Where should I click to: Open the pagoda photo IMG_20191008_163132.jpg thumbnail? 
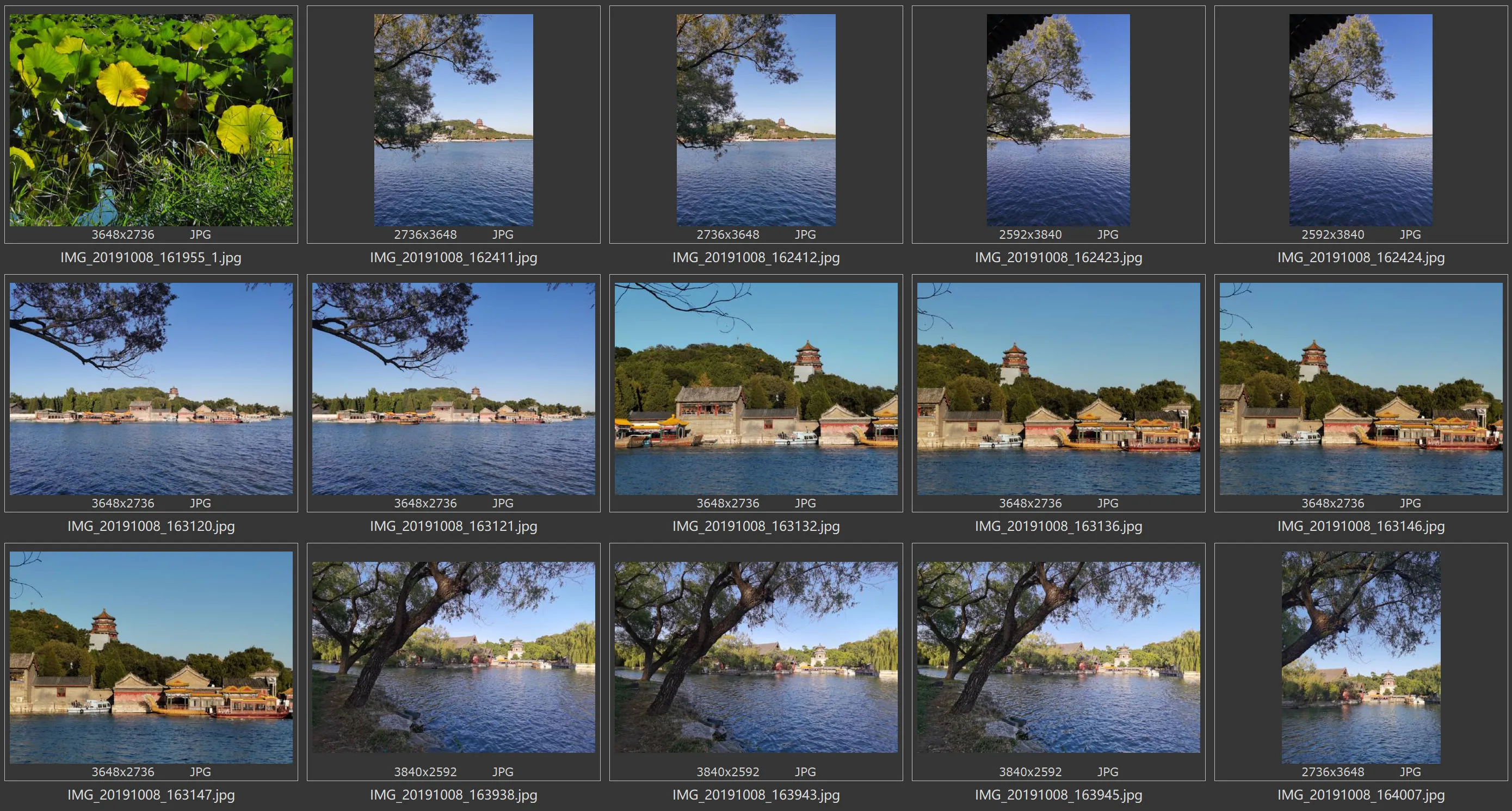pyautogui.click(x=756, y=389)
